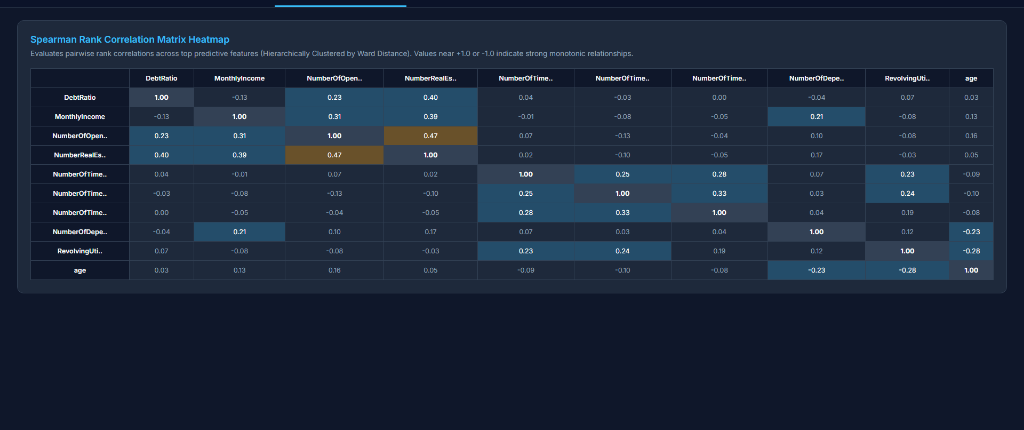The width and height of the screenshot is (1024, 430).
Task: Click 0.39 in MonthlyIncome row, NumberRealEs.. column
Action: click(x=430, y=116)
